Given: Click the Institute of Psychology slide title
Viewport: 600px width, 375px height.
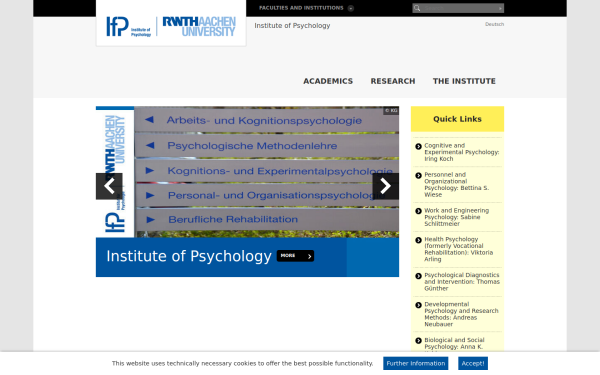Looking at the screenshot, I should pos(189,256).
